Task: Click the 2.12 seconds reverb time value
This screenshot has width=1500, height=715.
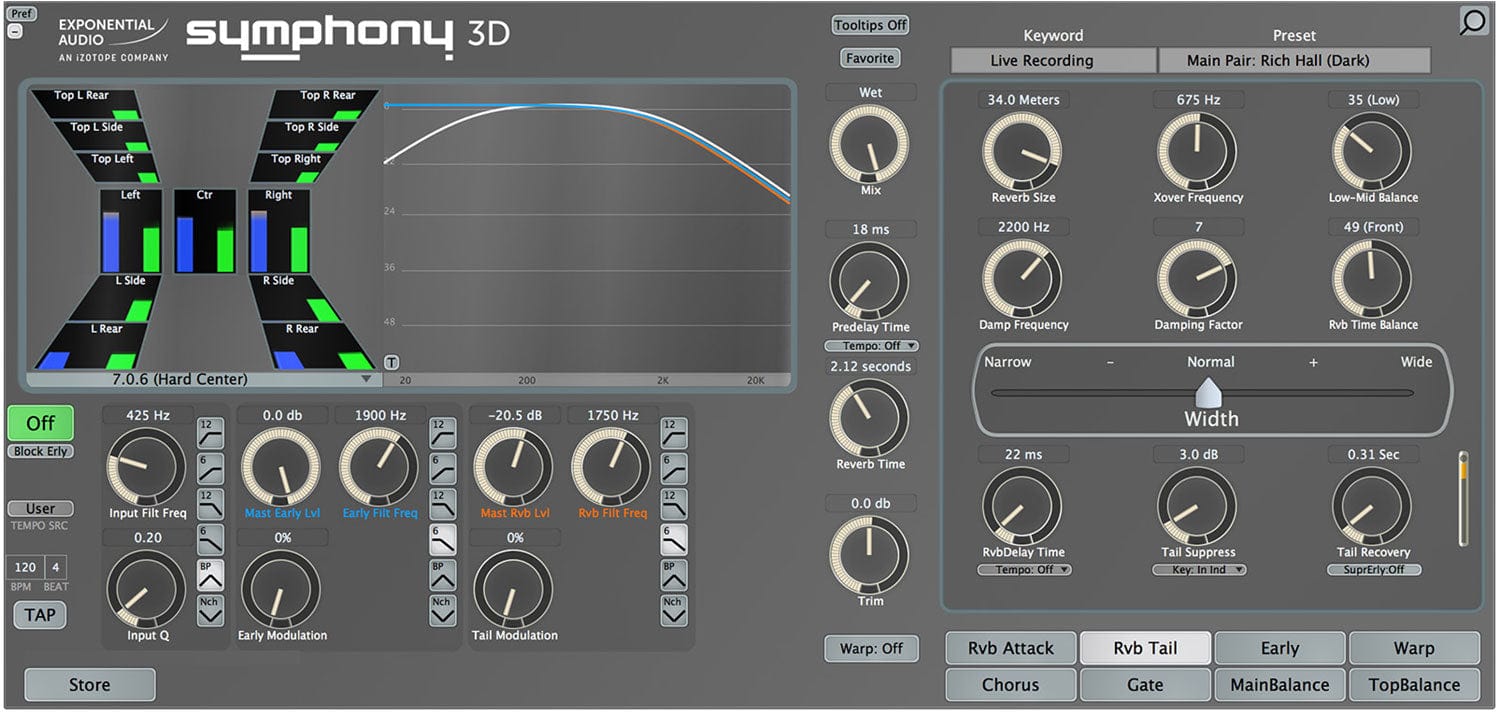Action: click(870, 366)
